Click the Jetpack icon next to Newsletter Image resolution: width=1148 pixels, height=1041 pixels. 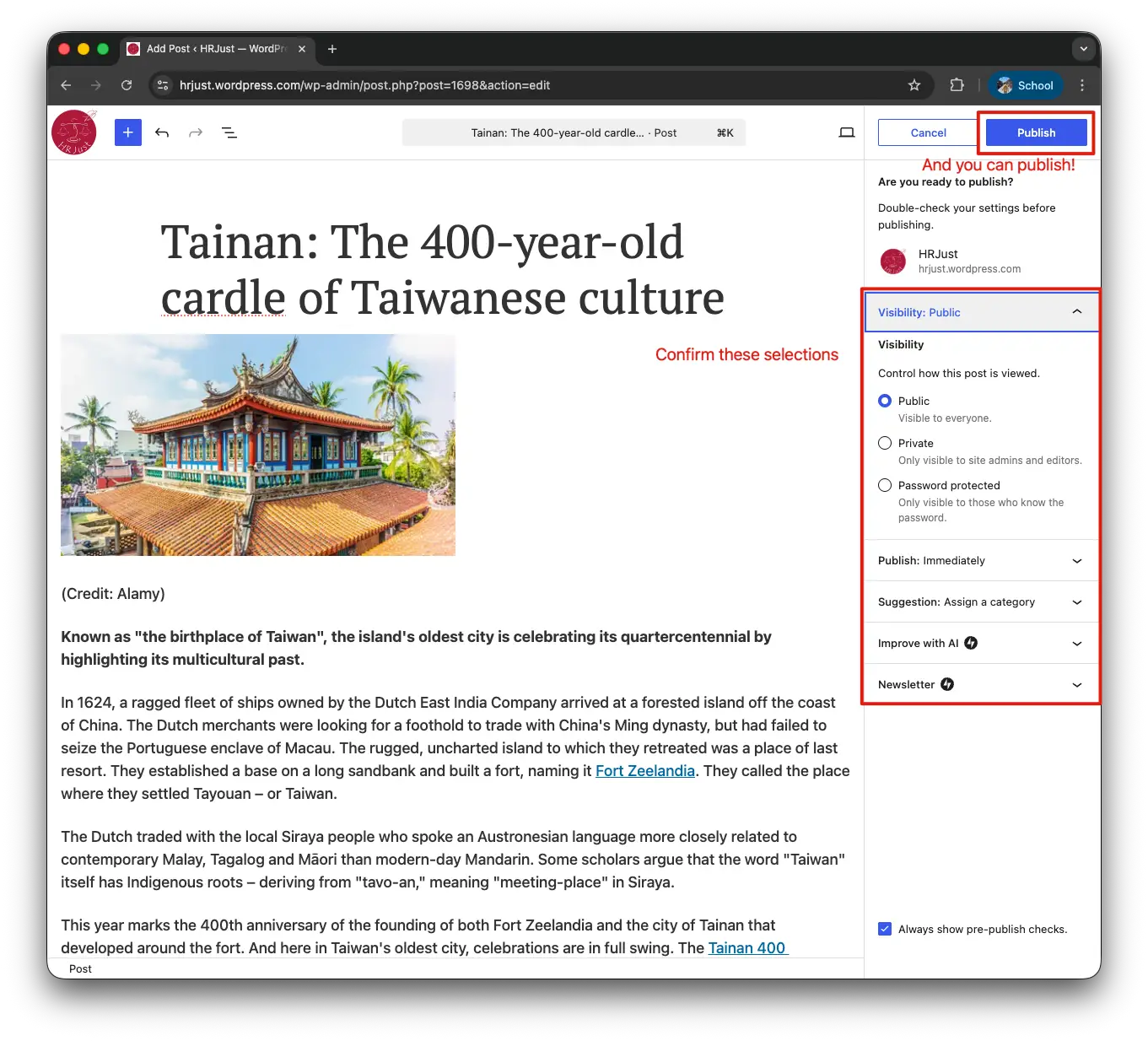[x=947, y=684]
